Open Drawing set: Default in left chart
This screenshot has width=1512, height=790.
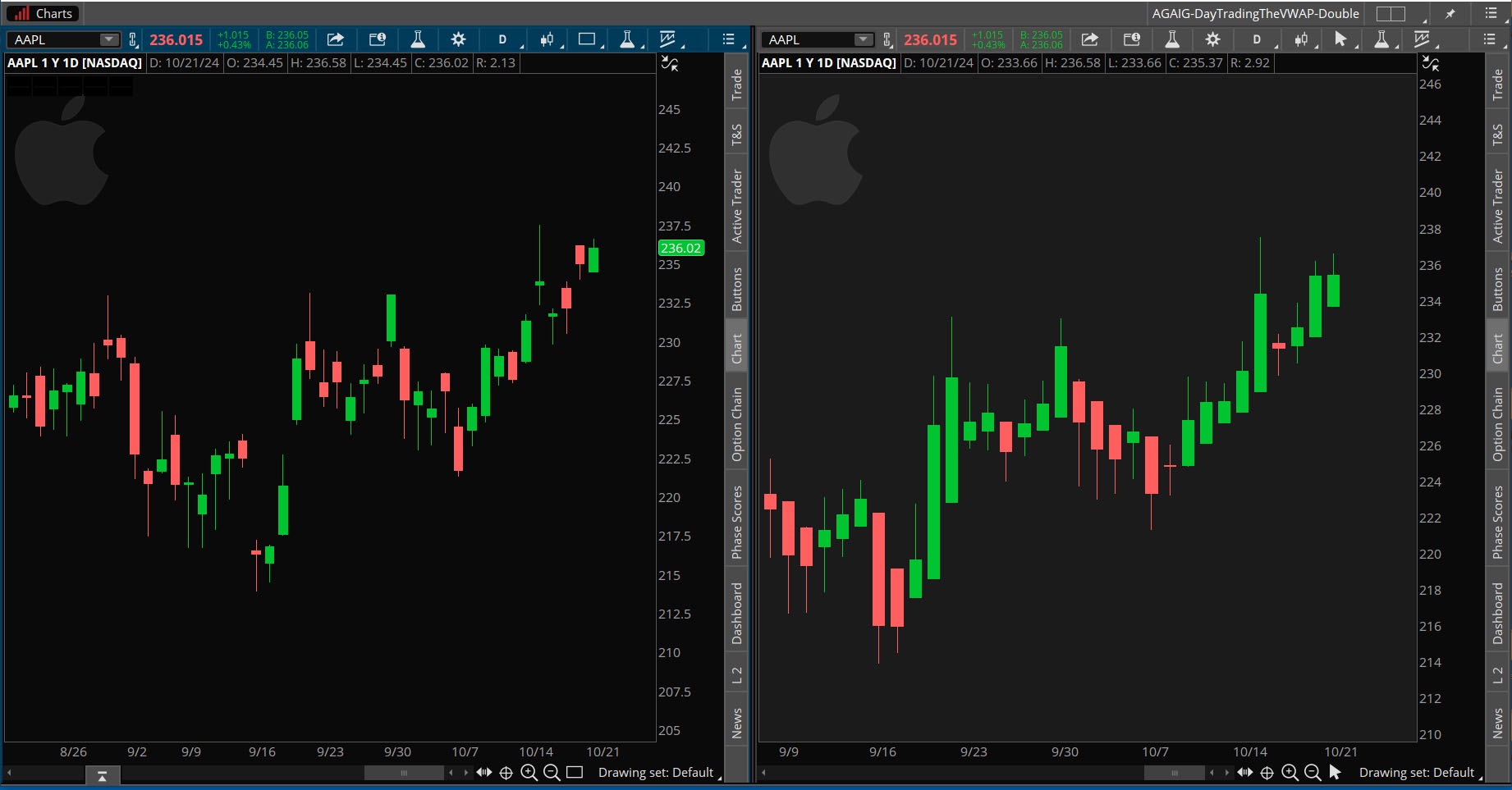click(x=656, y=773)
